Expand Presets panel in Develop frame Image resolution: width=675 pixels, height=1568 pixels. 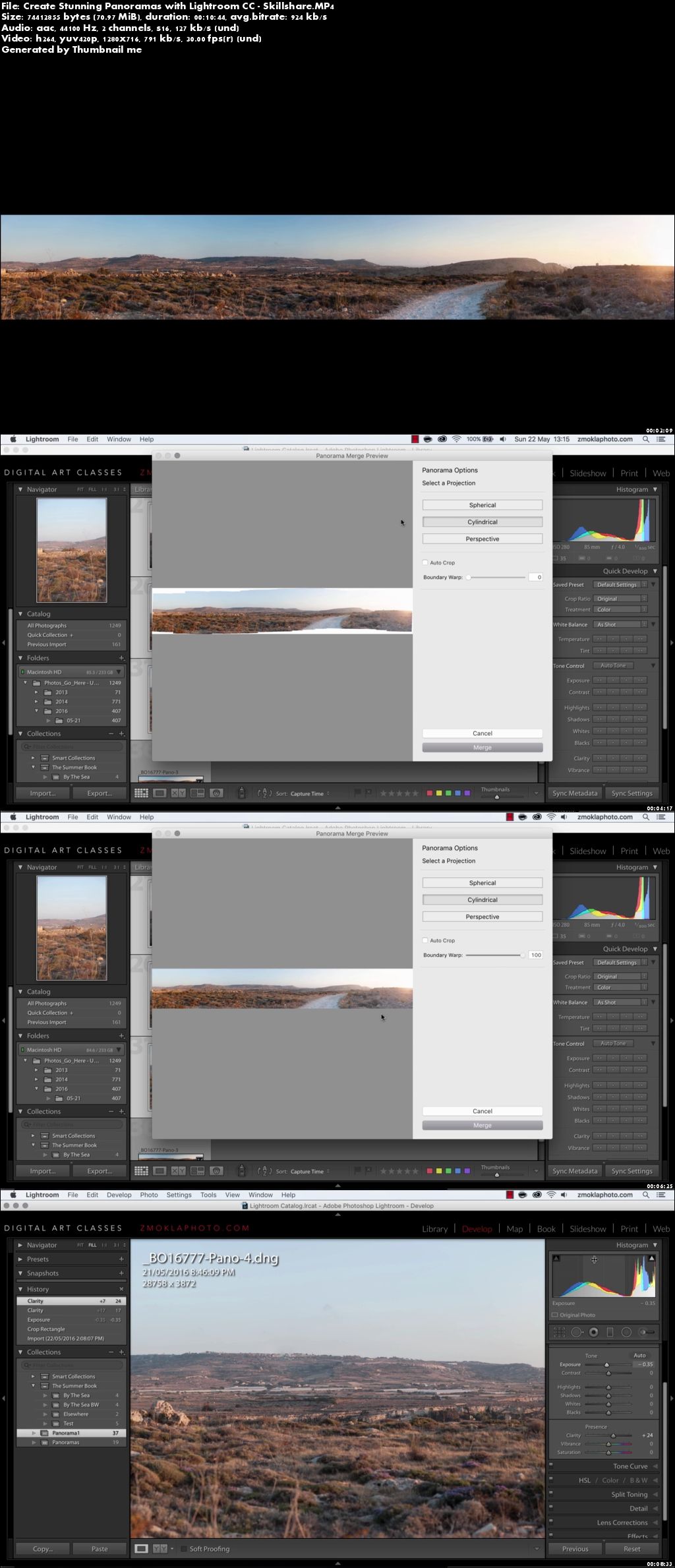click(x=20, y=1259)
